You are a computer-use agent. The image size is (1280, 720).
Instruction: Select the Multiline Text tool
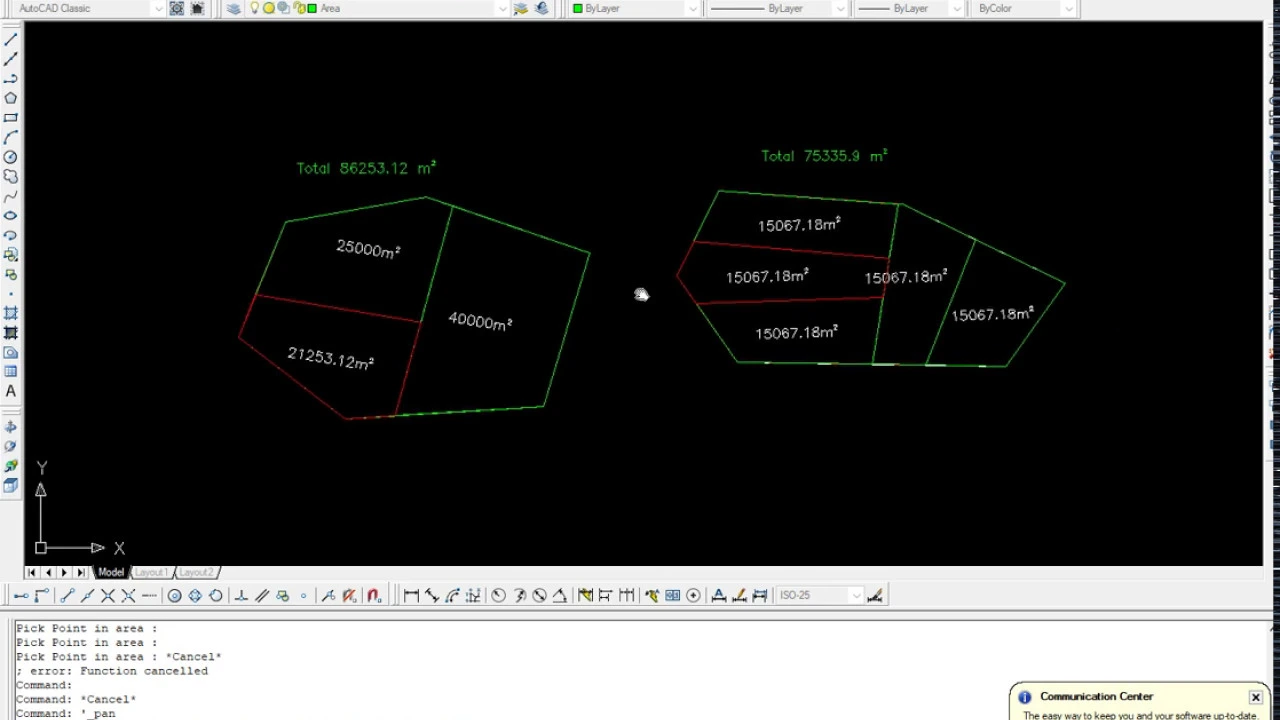11,391
